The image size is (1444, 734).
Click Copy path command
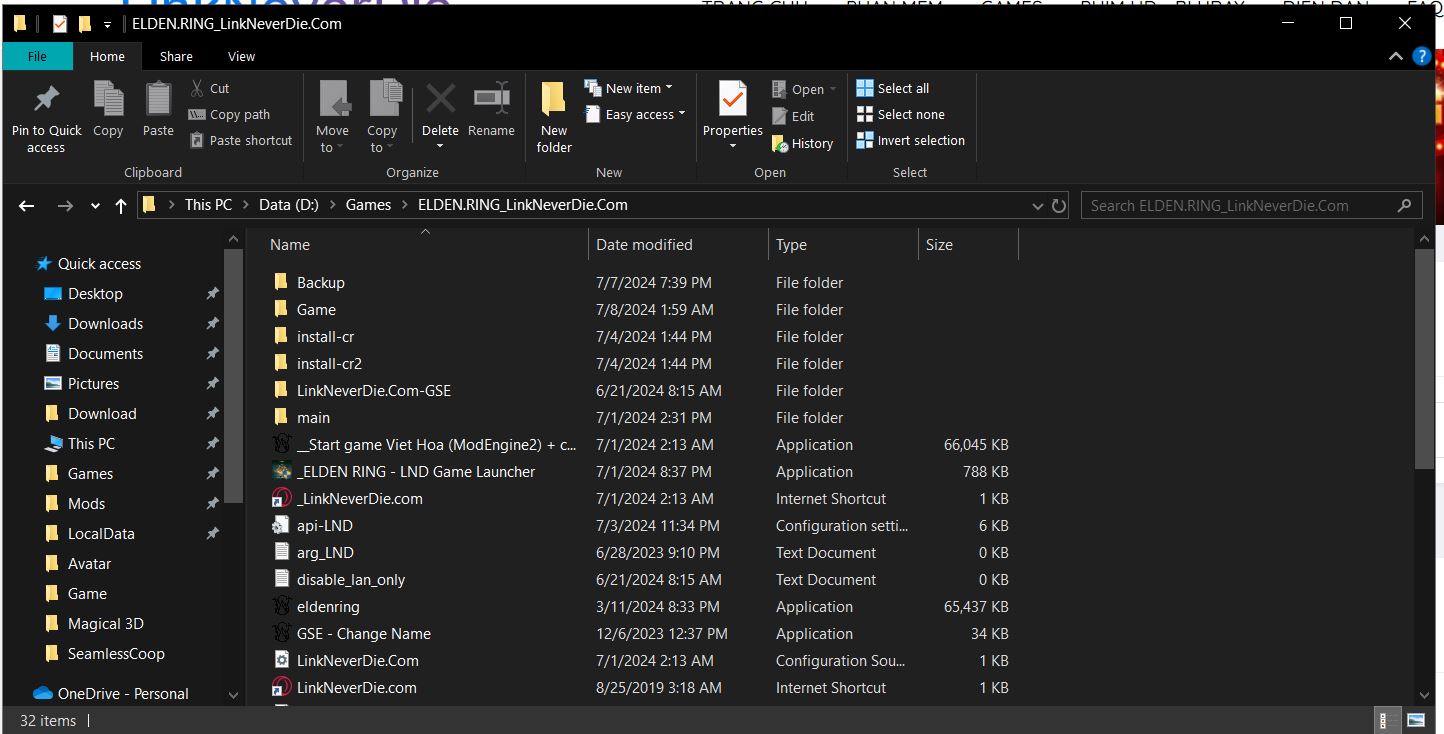tap(229, 114)
